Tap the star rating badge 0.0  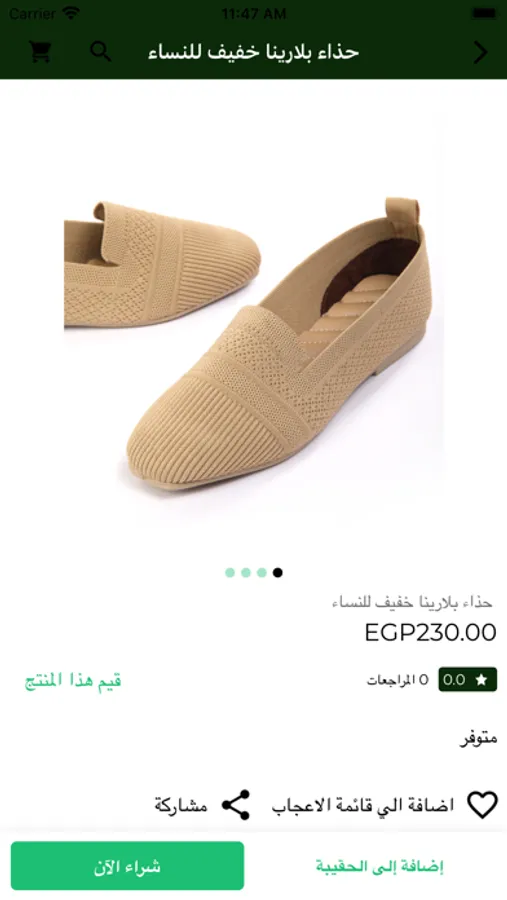pyautogui.click(x=467, y=680)
